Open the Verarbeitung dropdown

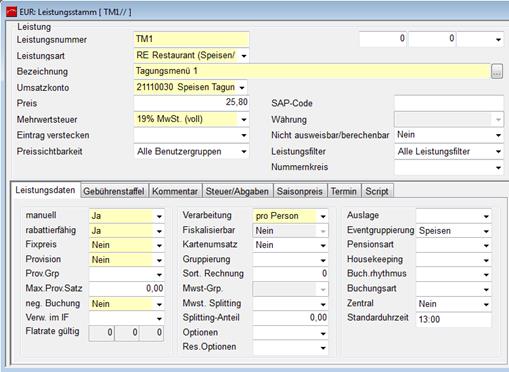point(323,216)
